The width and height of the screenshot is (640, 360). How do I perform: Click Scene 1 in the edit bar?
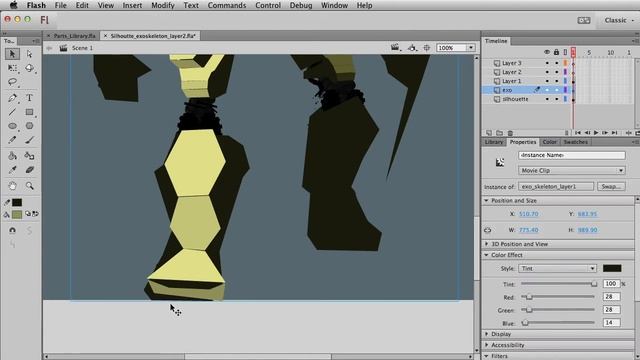pyautogui.click(x=82, y=48)
